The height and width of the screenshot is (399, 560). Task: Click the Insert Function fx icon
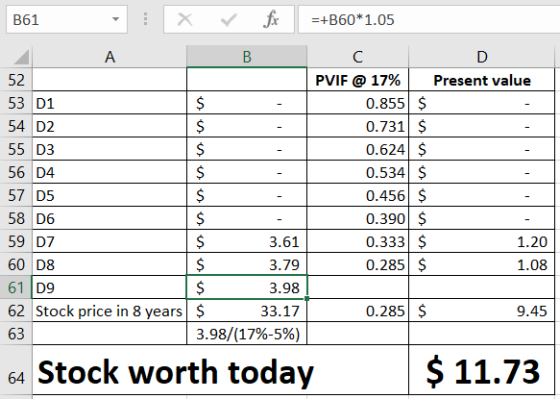[x=271, y=19]
